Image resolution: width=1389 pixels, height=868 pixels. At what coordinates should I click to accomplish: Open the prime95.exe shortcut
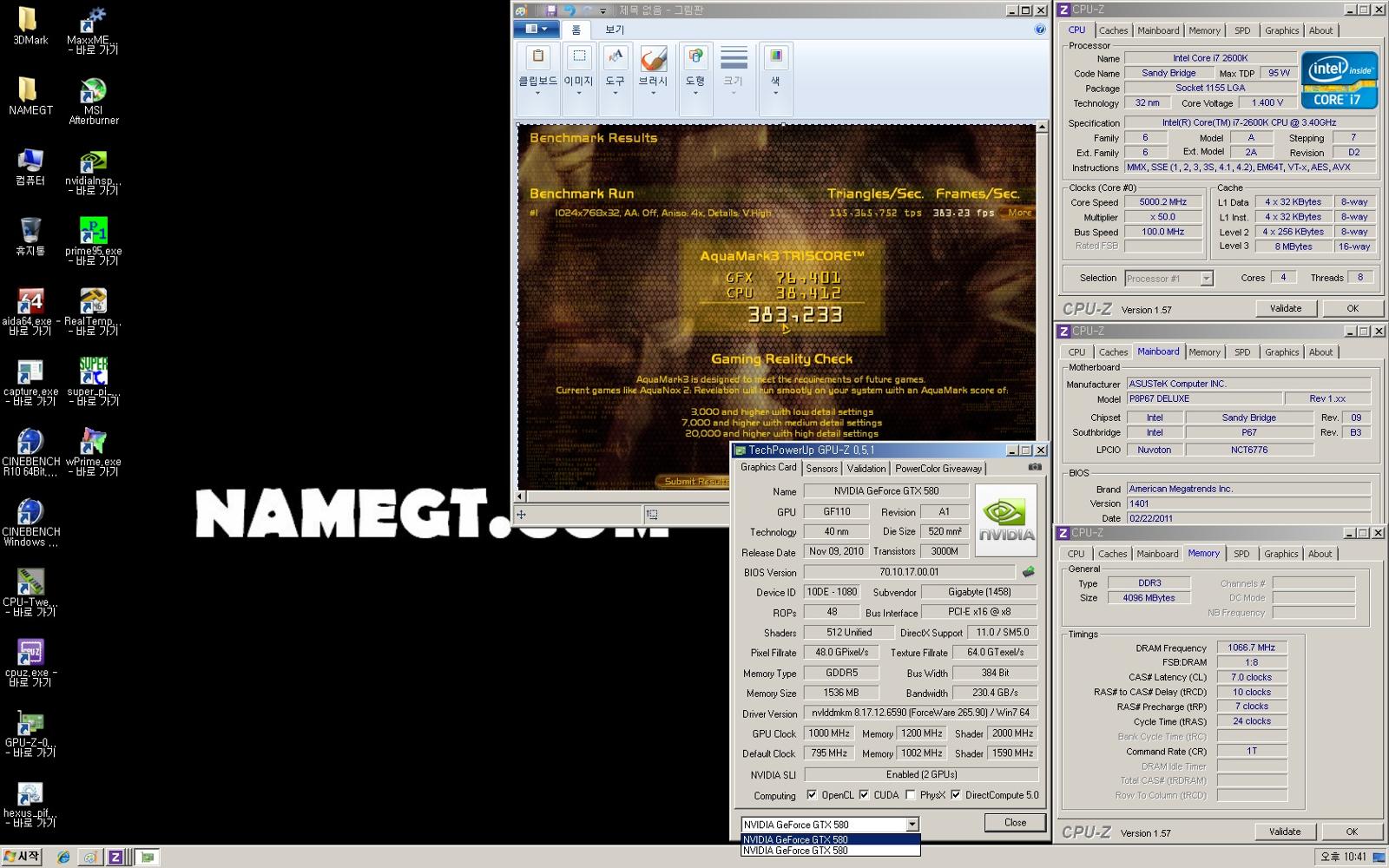pyautogui.click(x=93, y=242)
